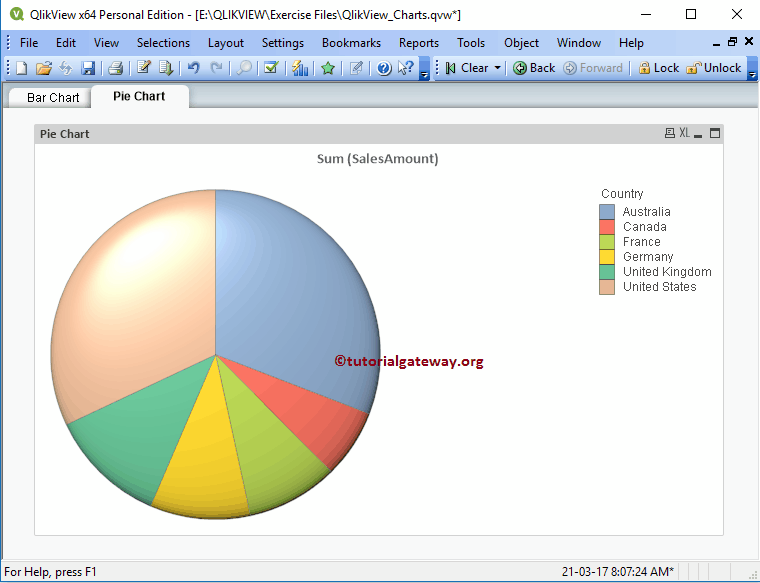Open the Edit menu

coord(66,43)
